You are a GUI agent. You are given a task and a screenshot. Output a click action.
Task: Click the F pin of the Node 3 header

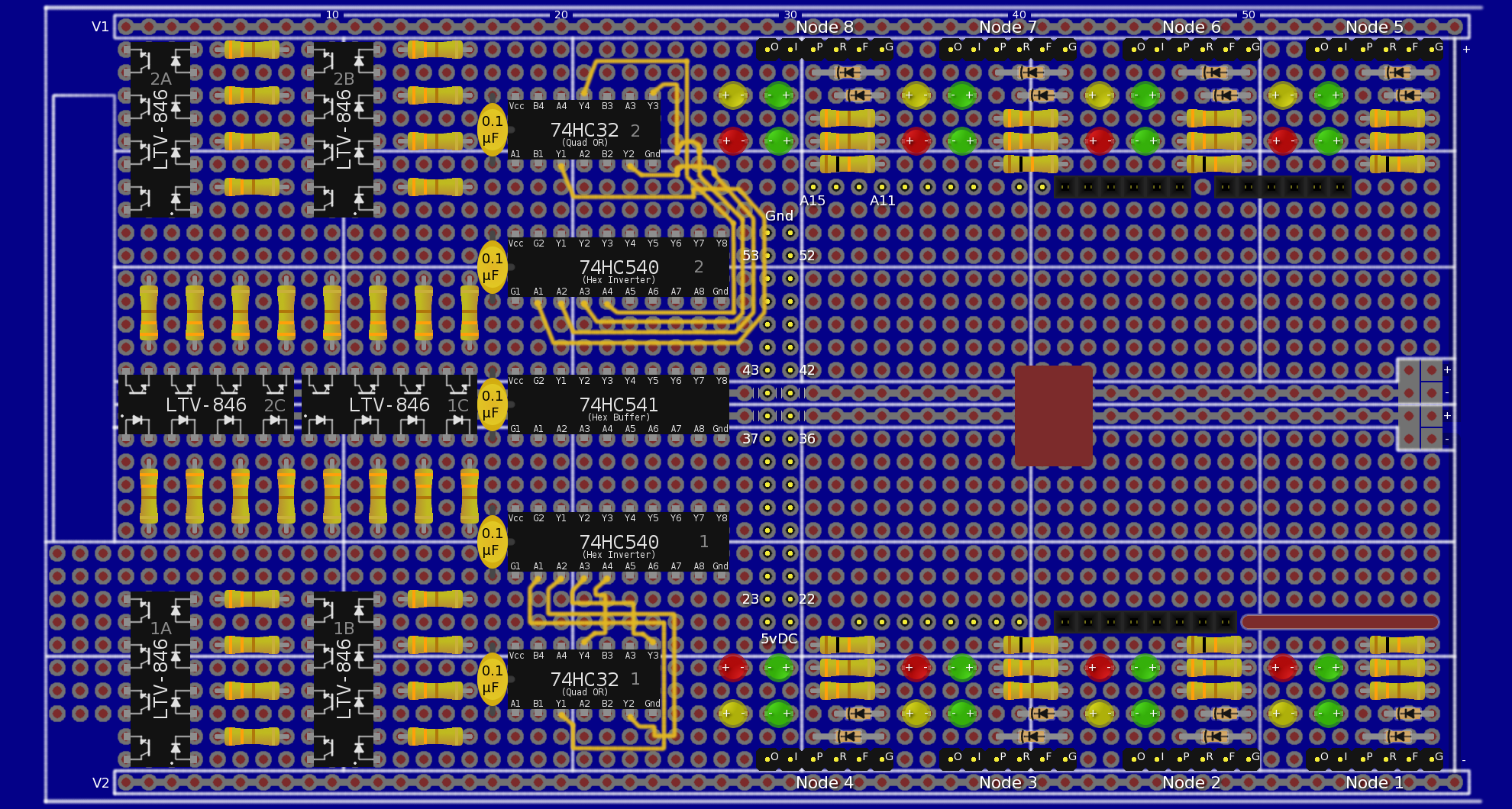1043,759
